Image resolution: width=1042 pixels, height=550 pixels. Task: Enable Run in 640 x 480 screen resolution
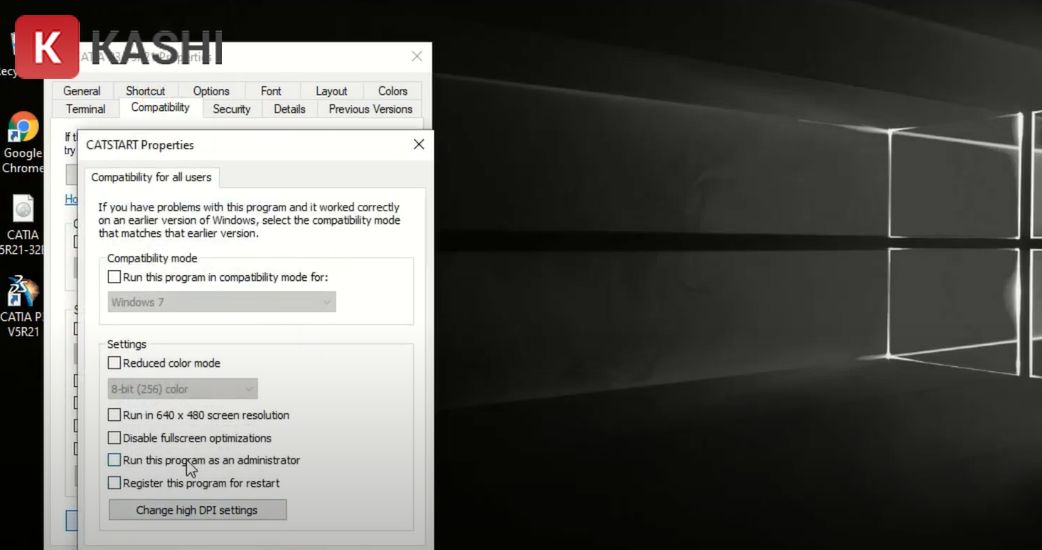tap(114, 415)
